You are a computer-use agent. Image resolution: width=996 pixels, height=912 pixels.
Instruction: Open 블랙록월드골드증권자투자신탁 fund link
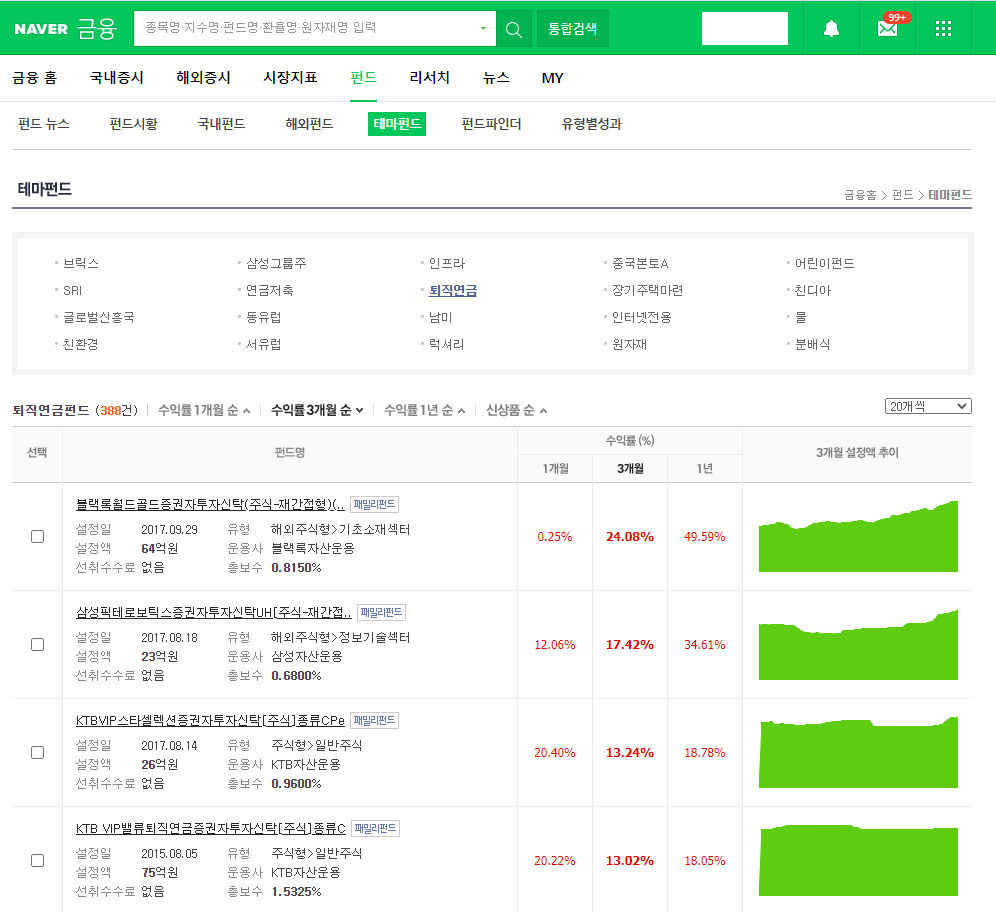click(210, 504)
